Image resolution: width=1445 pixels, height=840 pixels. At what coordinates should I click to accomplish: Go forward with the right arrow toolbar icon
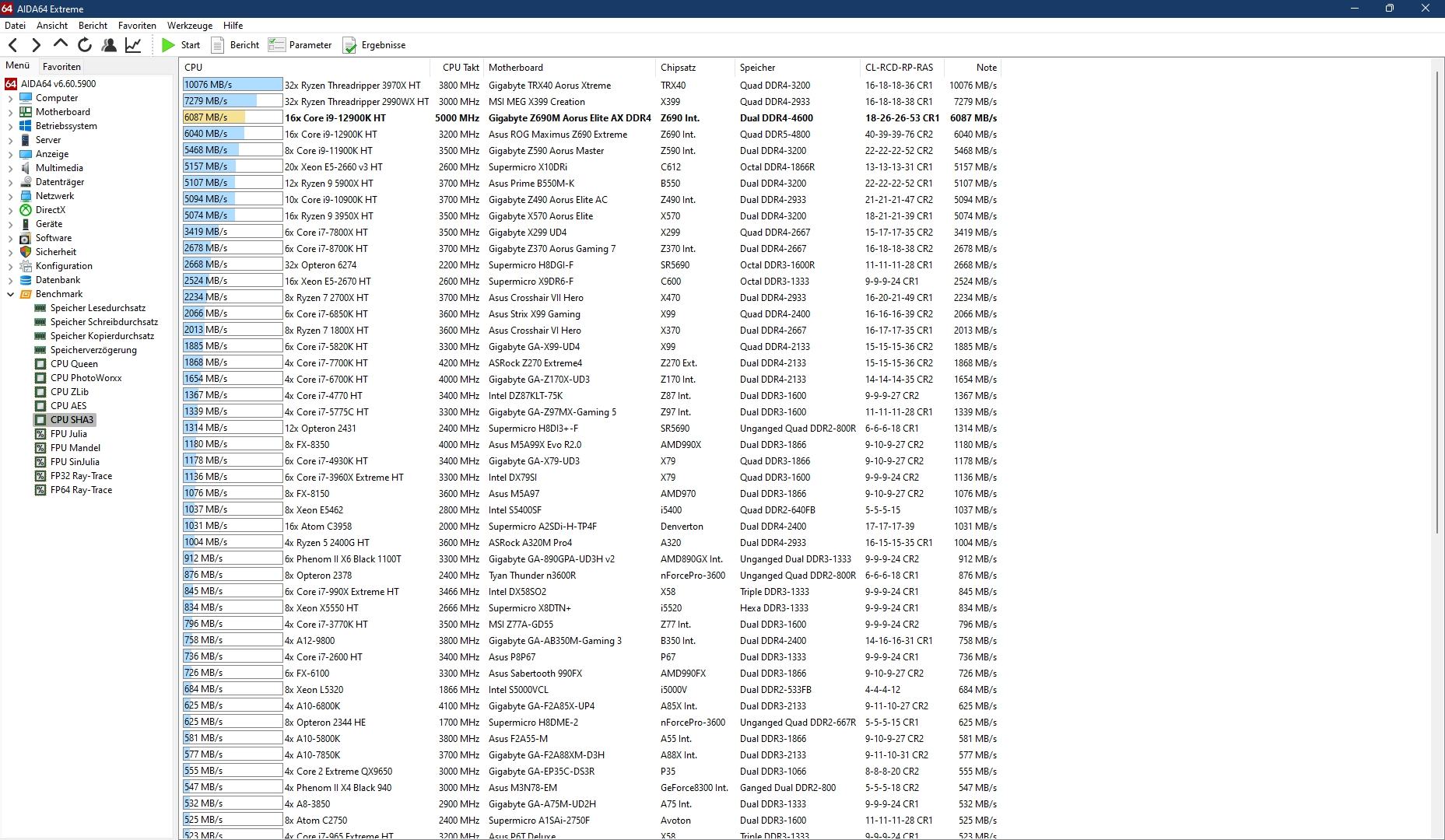36,45
